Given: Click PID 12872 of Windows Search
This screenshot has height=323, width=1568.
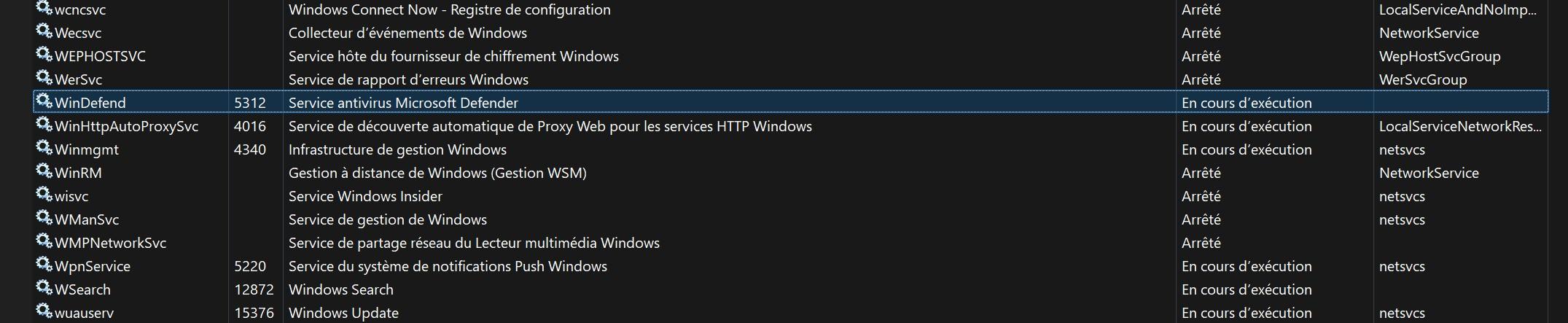Looking at the screenshot, I should tap(254, 289).
